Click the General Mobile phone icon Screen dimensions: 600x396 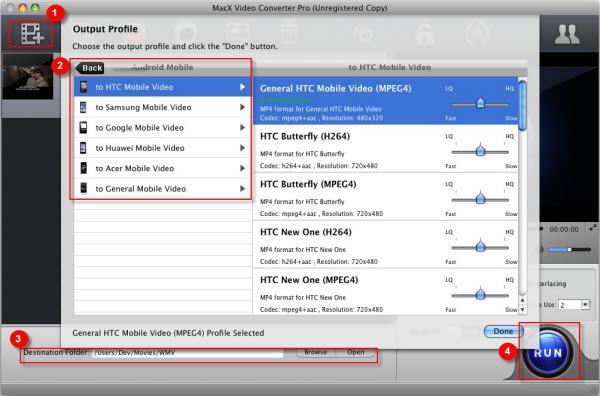click(x=83, y=188)
